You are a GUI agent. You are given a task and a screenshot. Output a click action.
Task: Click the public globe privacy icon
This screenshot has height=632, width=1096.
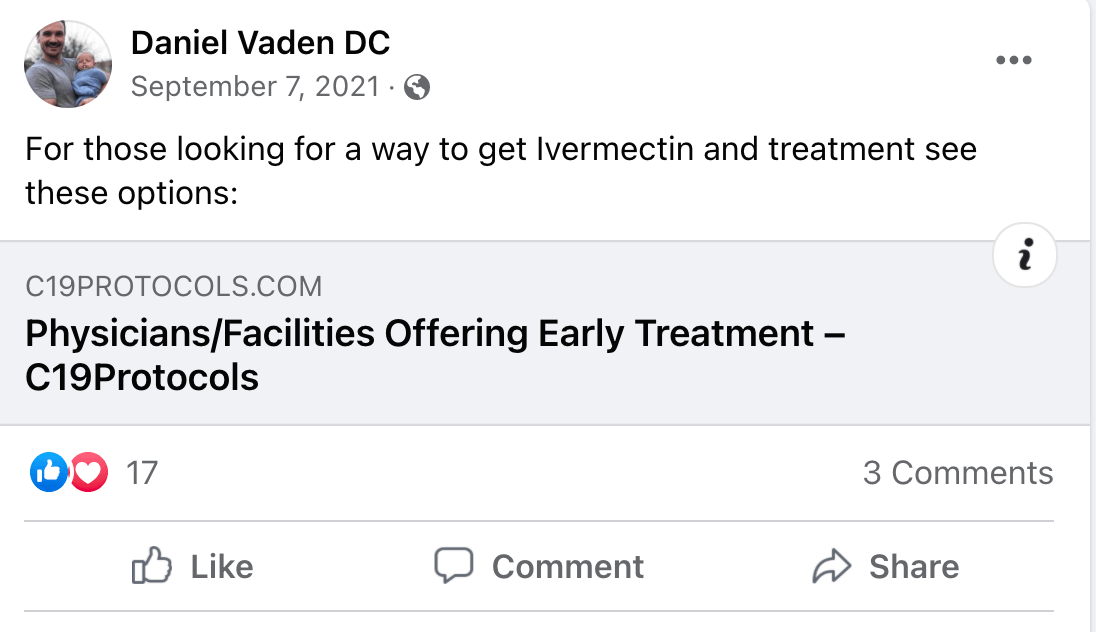[417, 87]
